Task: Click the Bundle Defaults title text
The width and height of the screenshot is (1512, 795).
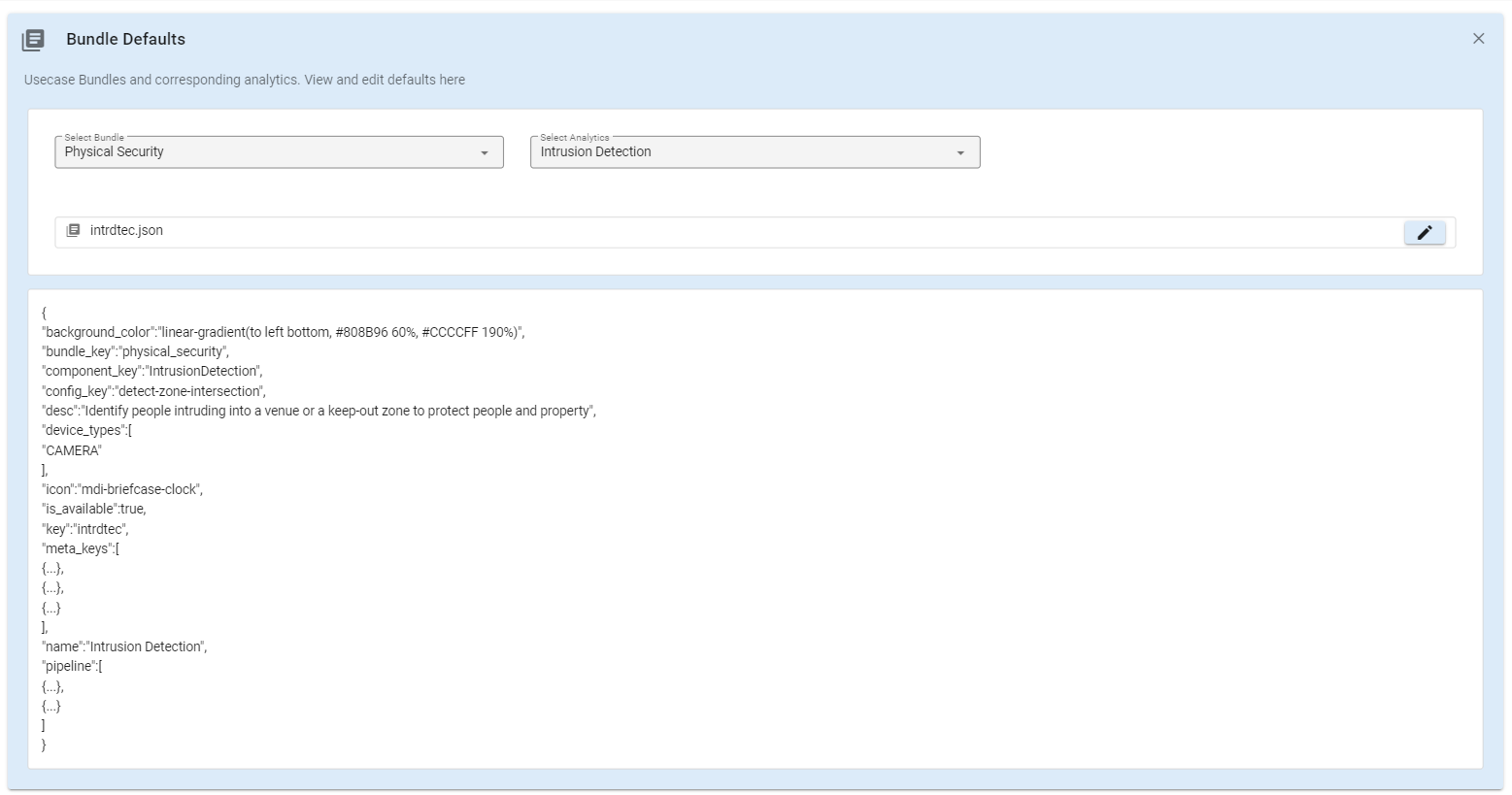Action: click(x=127, y=39)
